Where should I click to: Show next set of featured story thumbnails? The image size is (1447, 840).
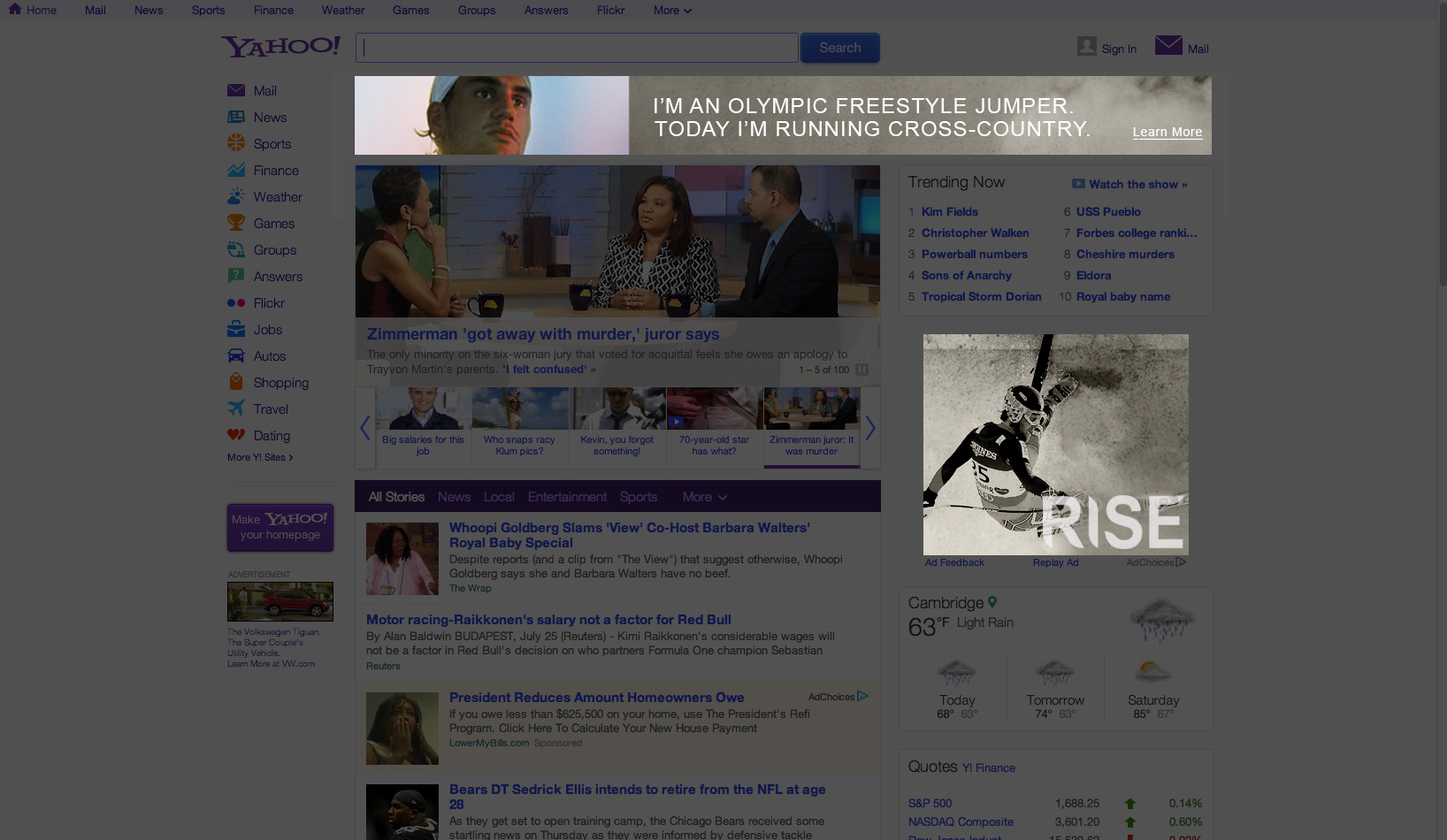870,428
